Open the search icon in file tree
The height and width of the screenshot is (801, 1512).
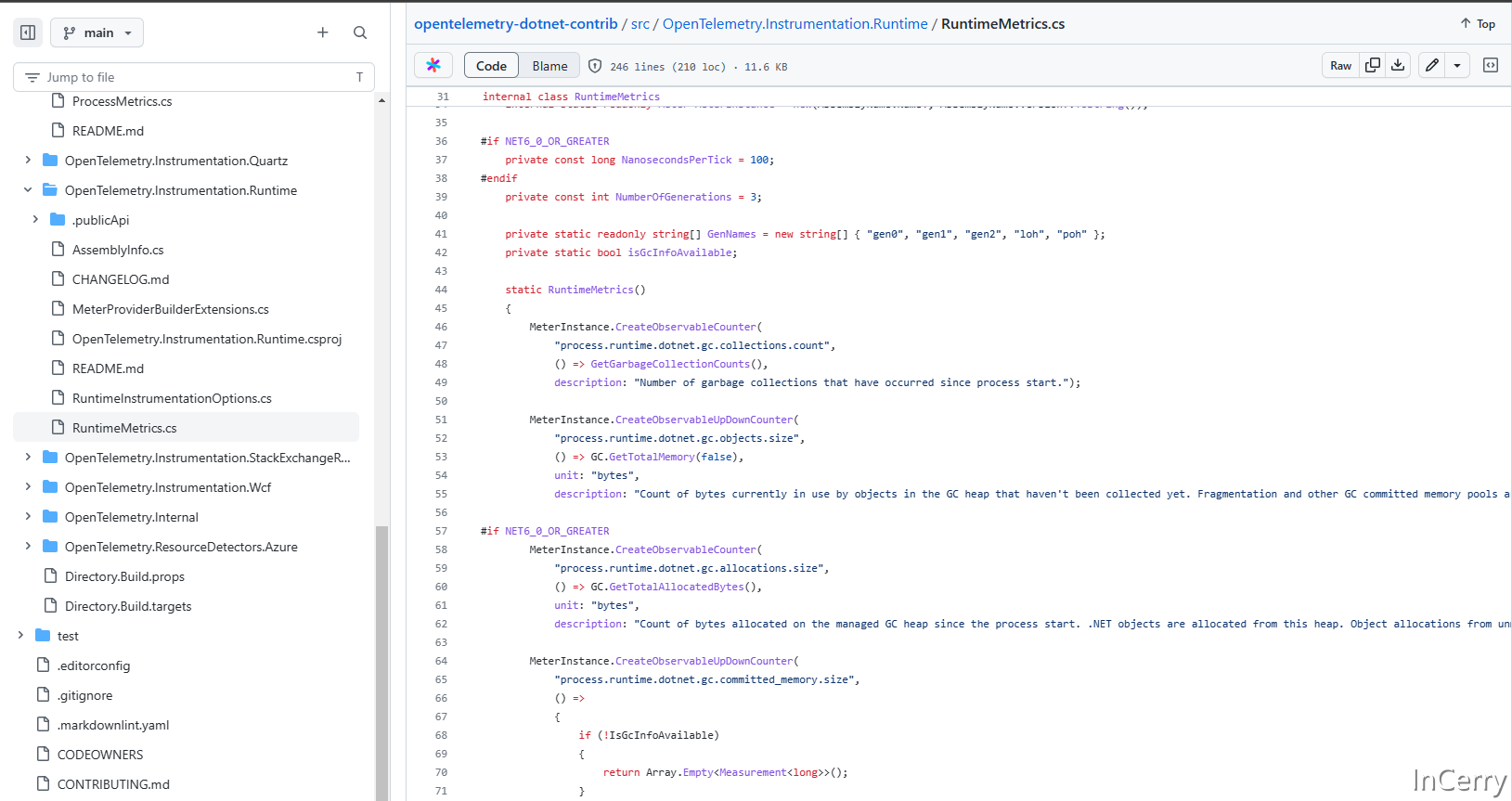point(360,32)
